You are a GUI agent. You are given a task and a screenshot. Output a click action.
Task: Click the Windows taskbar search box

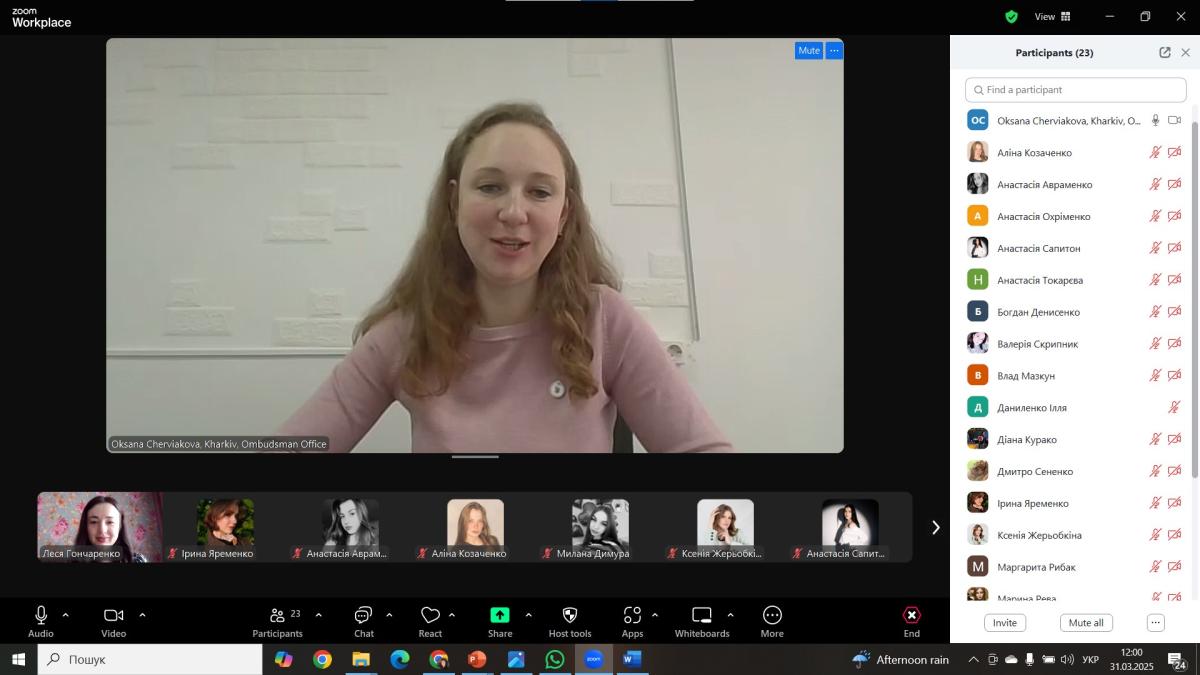point(150,659)
